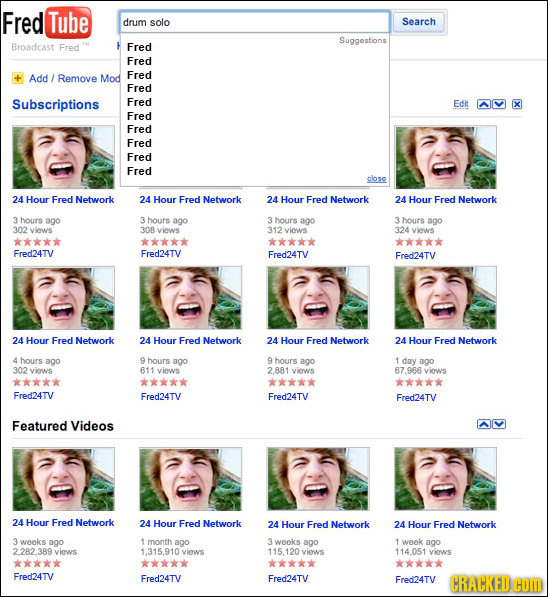Open Fred24TV channel under 2,282,389 views video
Screen dimensions: 548x597
34,576
